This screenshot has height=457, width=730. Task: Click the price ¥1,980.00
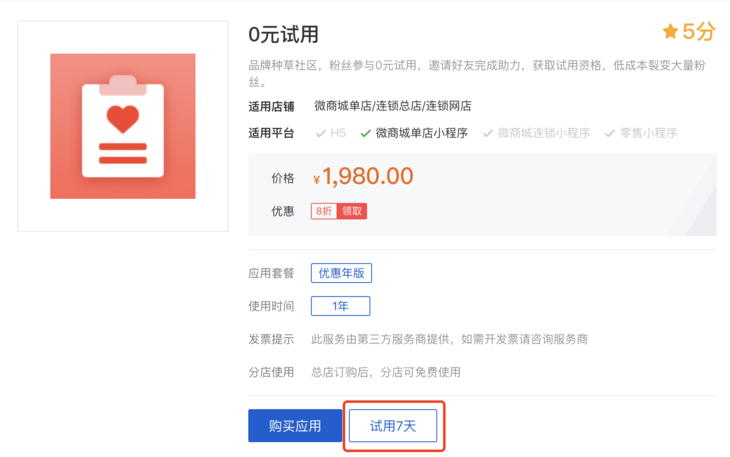(x=363, y=176)
